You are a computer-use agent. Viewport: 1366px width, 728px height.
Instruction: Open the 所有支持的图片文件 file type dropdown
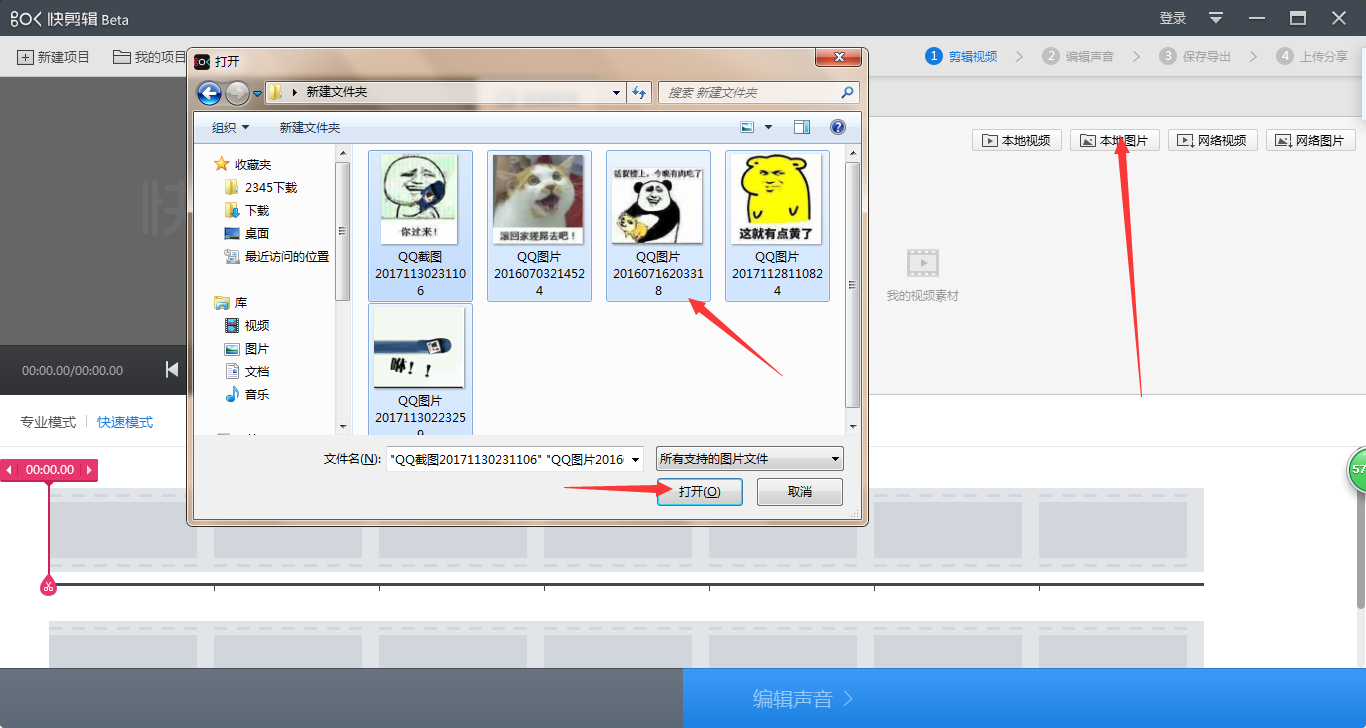point(749,459)
